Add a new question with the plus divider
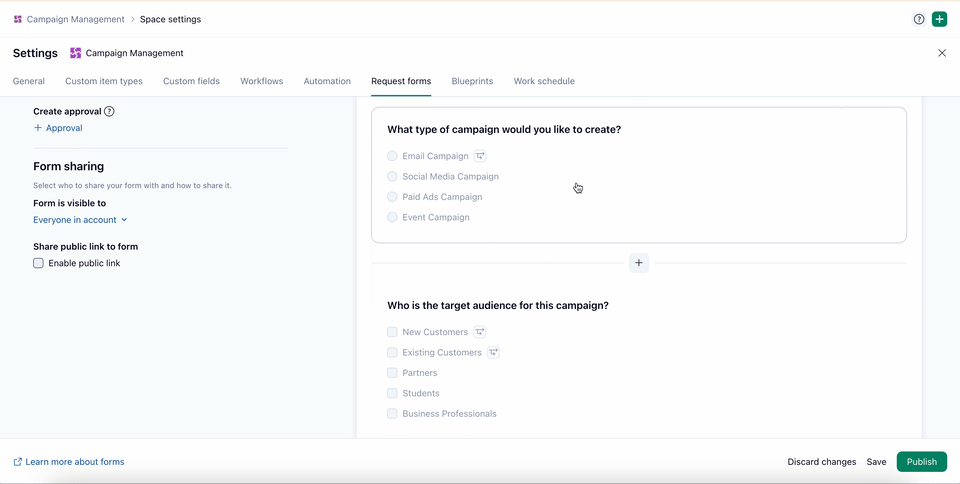 (x=639, y=263)
